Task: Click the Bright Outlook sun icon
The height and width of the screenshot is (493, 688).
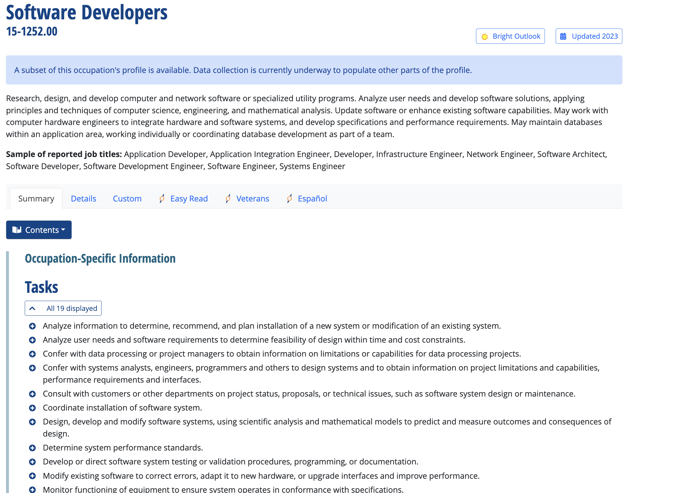Action: tap(484, 37)
